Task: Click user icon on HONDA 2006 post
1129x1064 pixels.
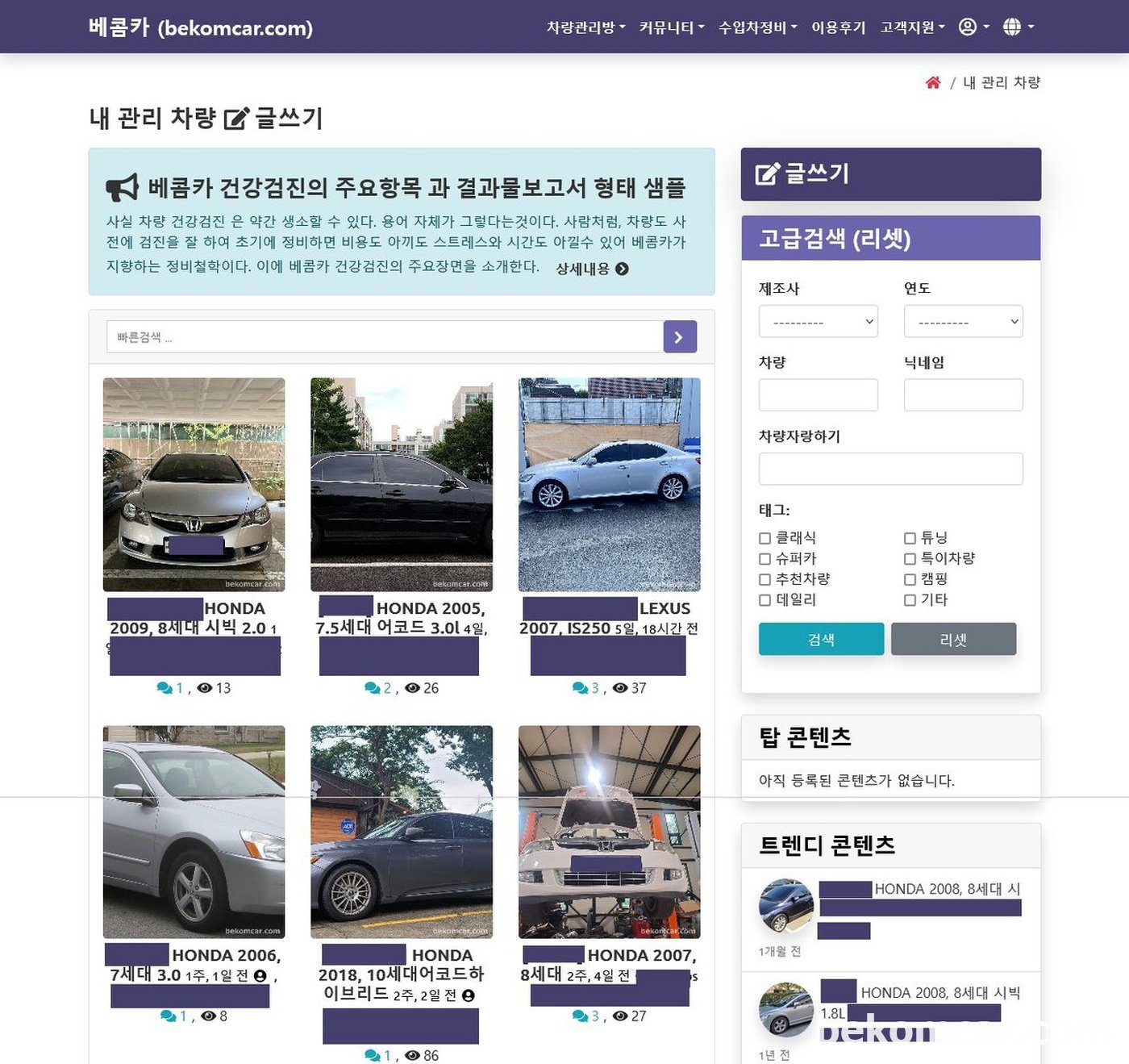Action: (260, 976)
